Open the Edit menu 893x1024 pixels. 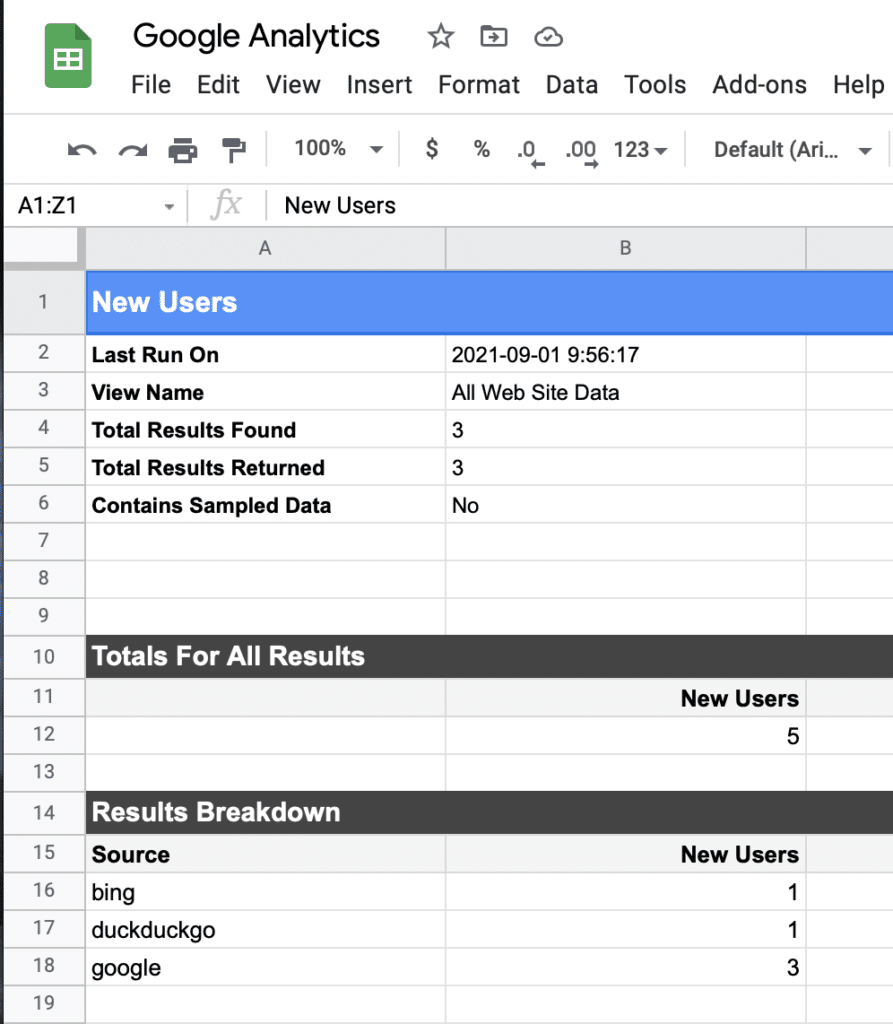[x=218, y=85]
